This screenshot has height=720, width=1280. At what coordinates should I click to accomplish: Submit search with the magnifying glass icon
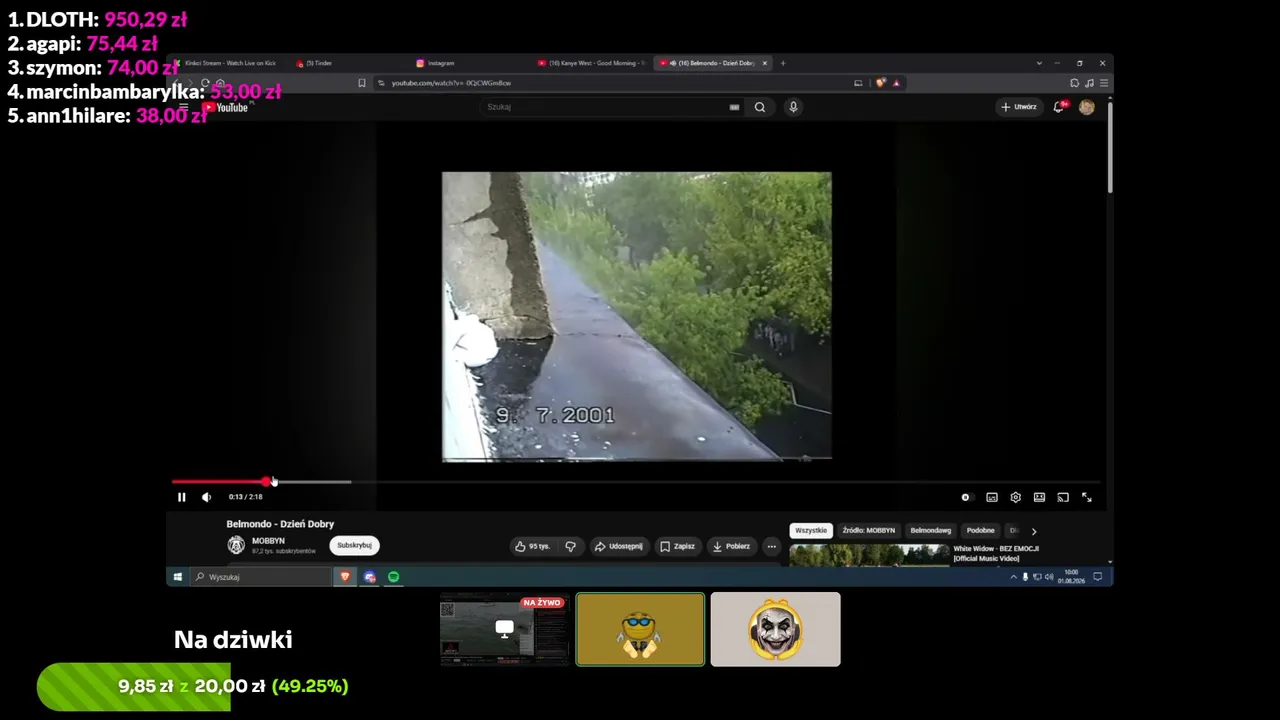click(x=760, y=107)
